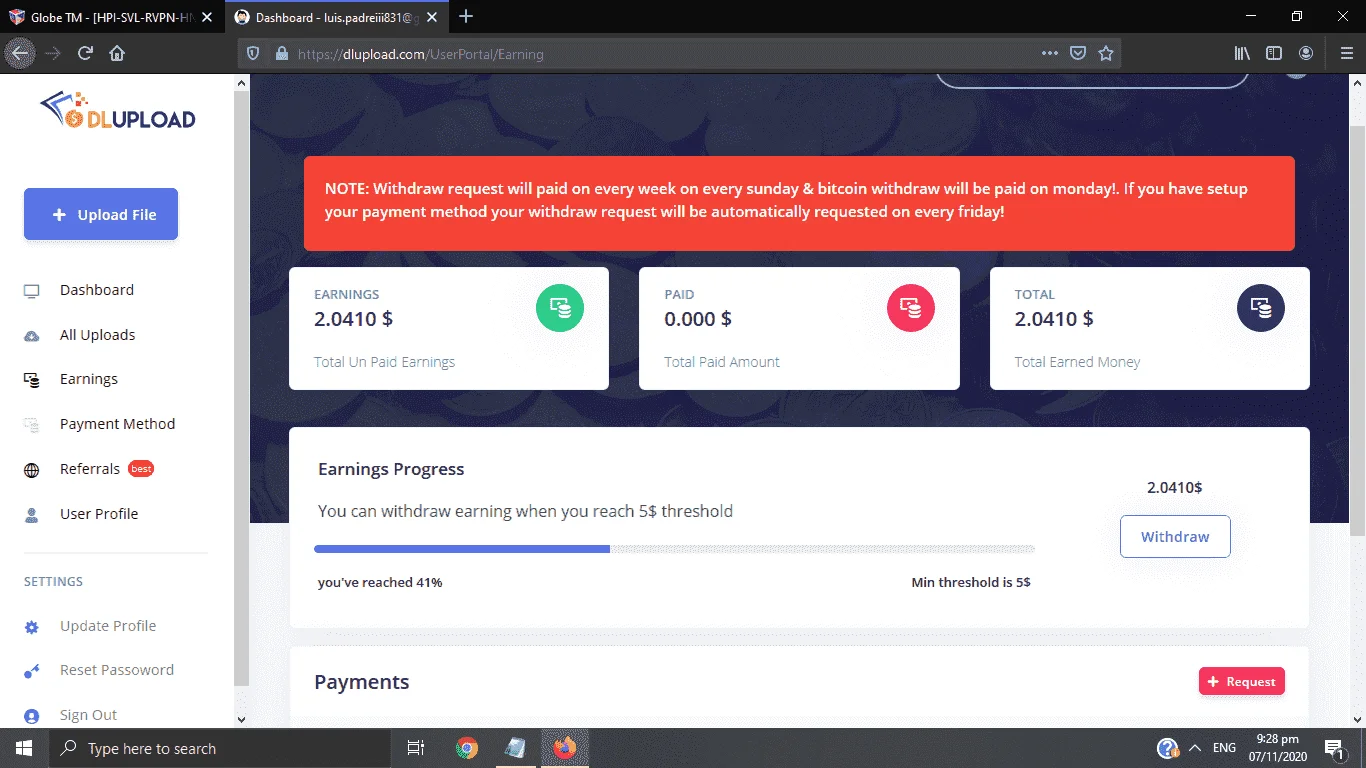The height and width of the screenshot is (768, 1366).
Task: Click the 'you've reached 41%' text
Action: 380,582
